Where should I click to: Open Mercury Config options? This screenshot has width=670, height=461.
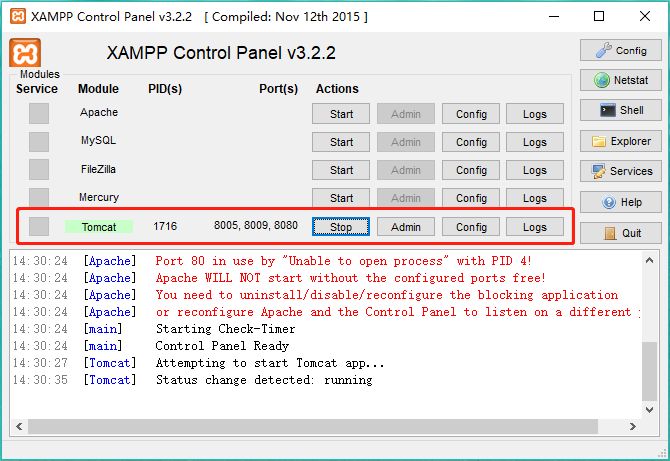coord(471,198)
